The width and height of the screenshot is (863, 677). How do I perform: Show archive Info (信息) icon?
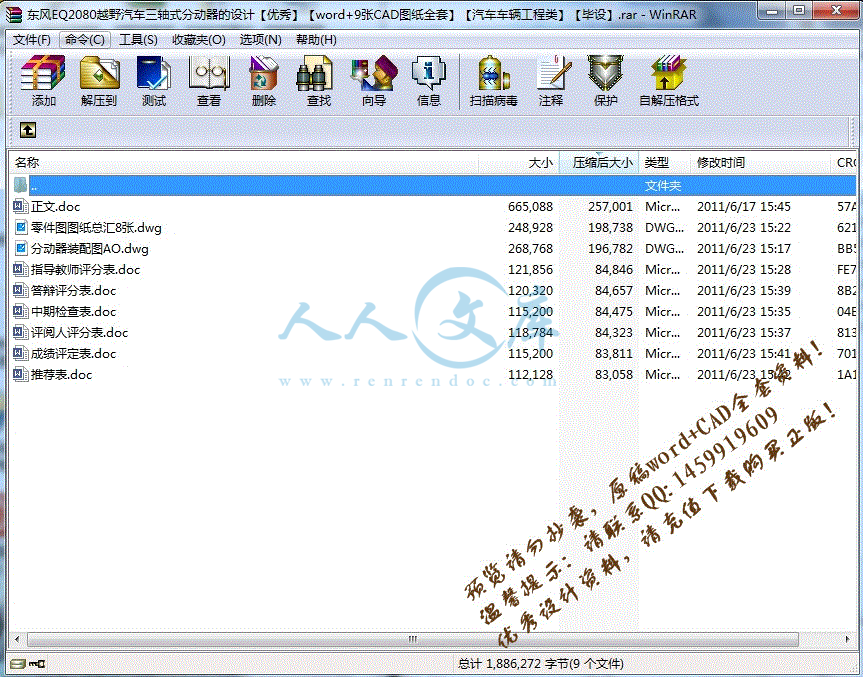429,73
